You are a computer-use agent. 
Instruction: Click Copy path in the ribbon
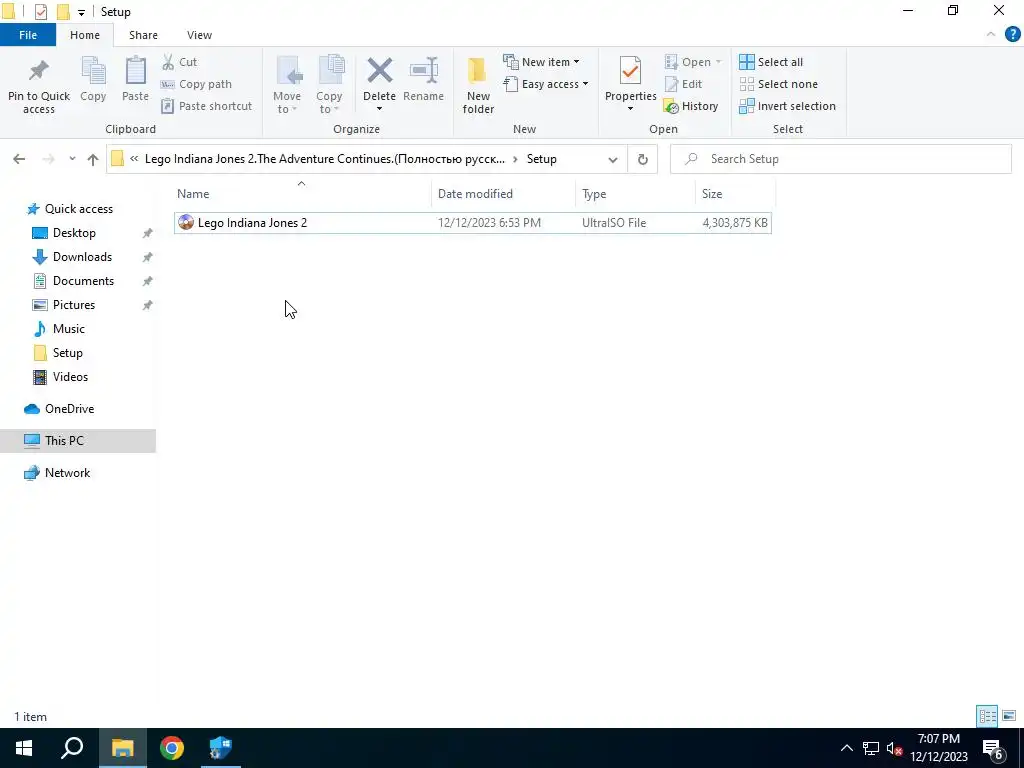197,84
